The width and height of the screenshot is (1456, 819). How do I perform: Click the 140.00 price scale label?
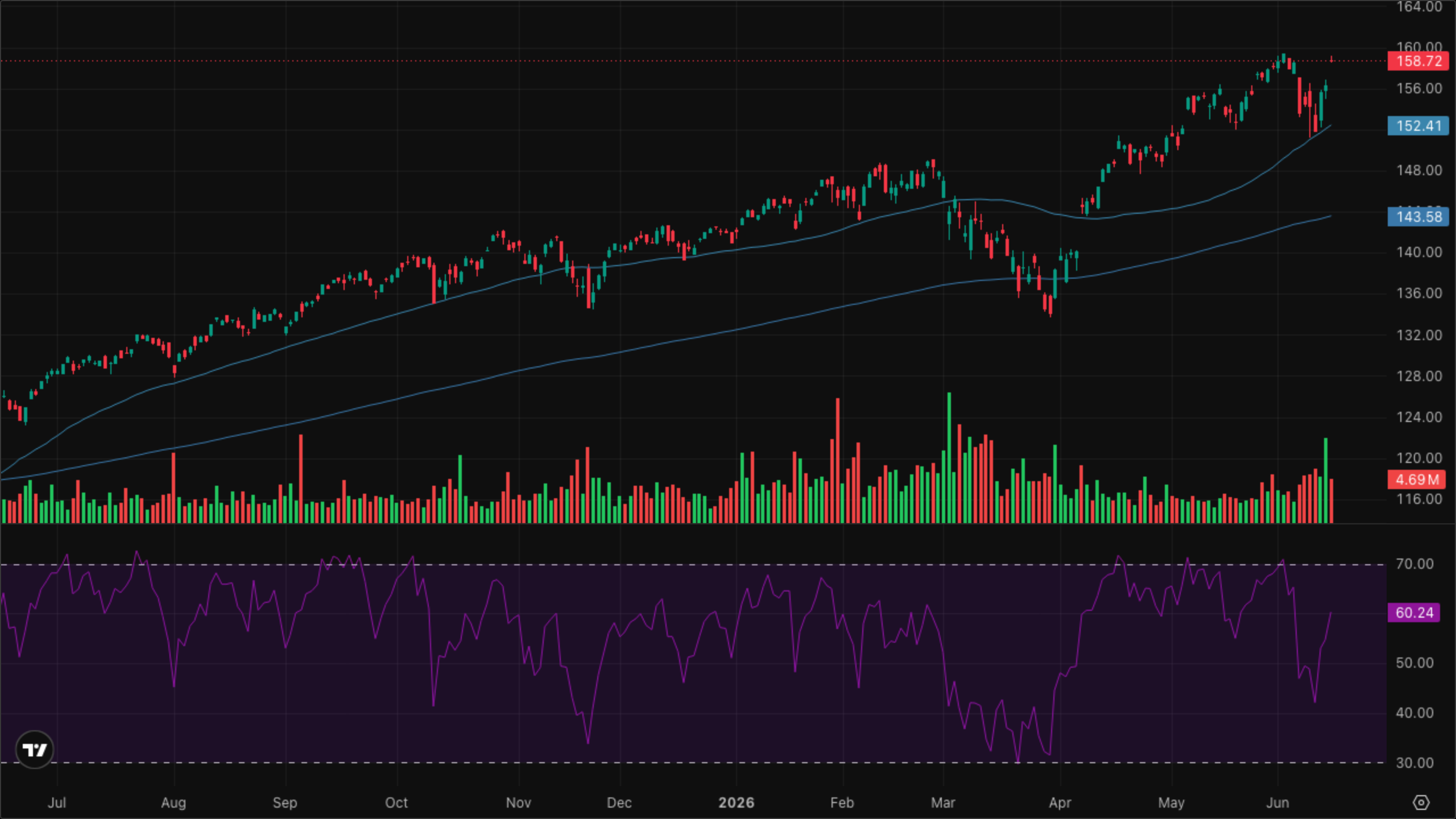1419,252
